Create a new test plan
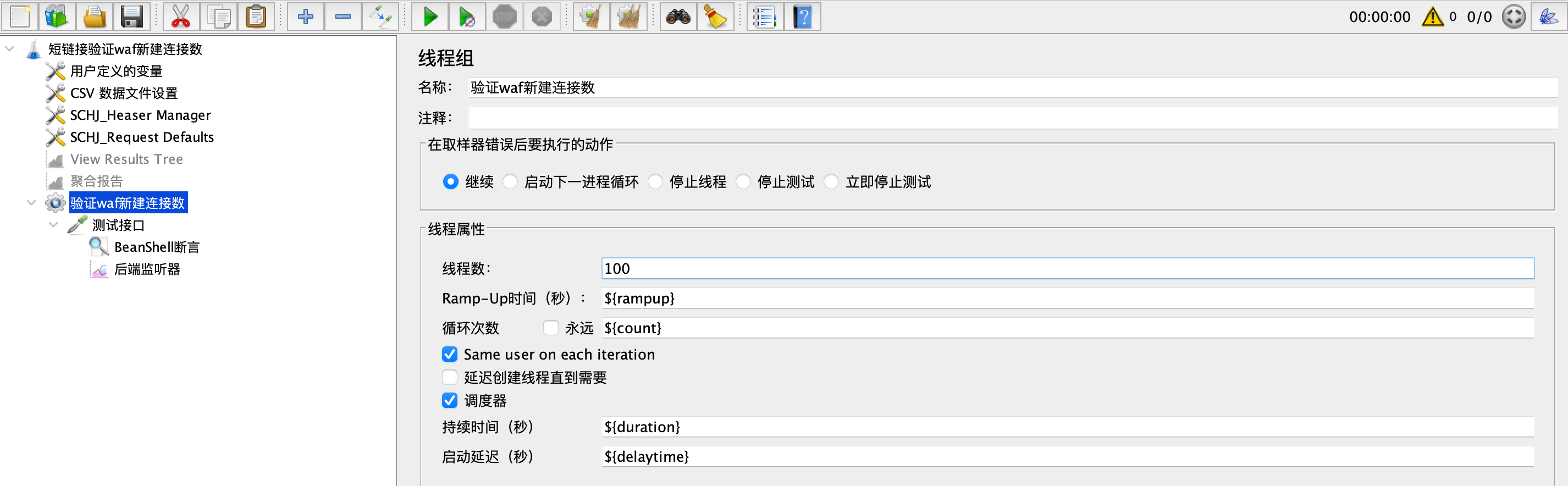Viewport: 1568px width, 486px height. pos(19,16)
